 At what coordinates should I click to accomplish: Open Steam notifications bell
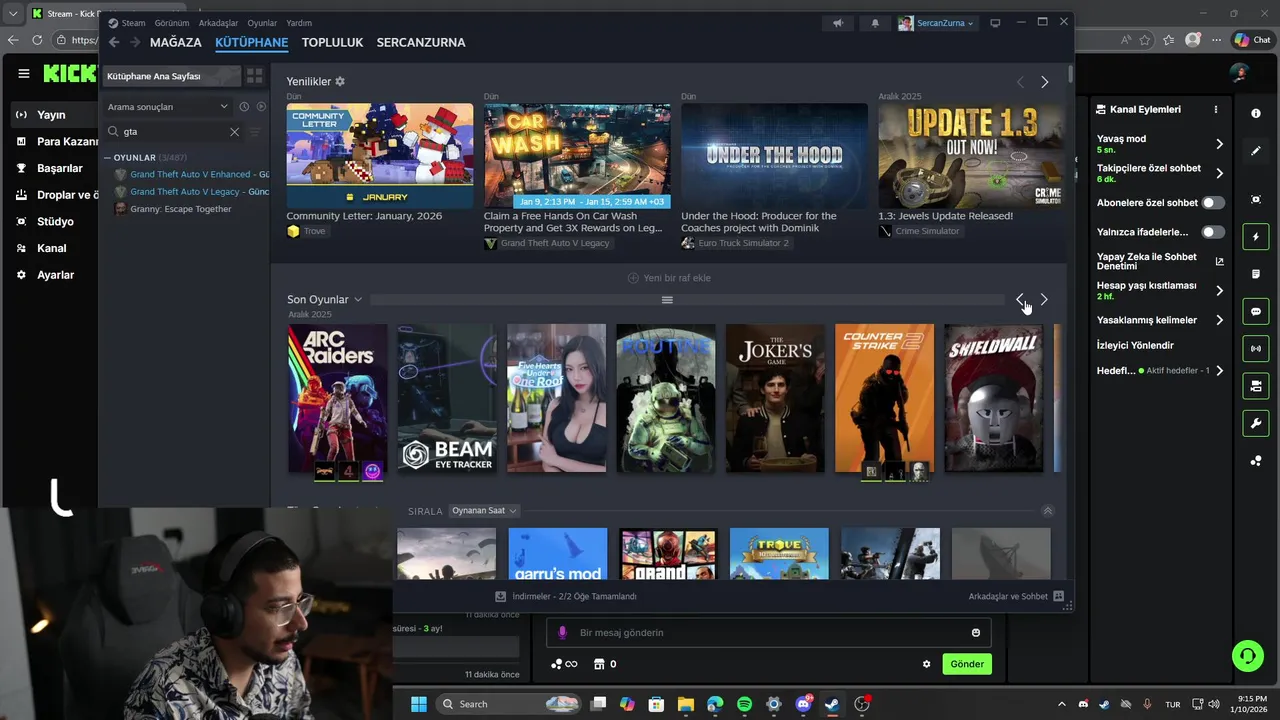pos(875,23)
